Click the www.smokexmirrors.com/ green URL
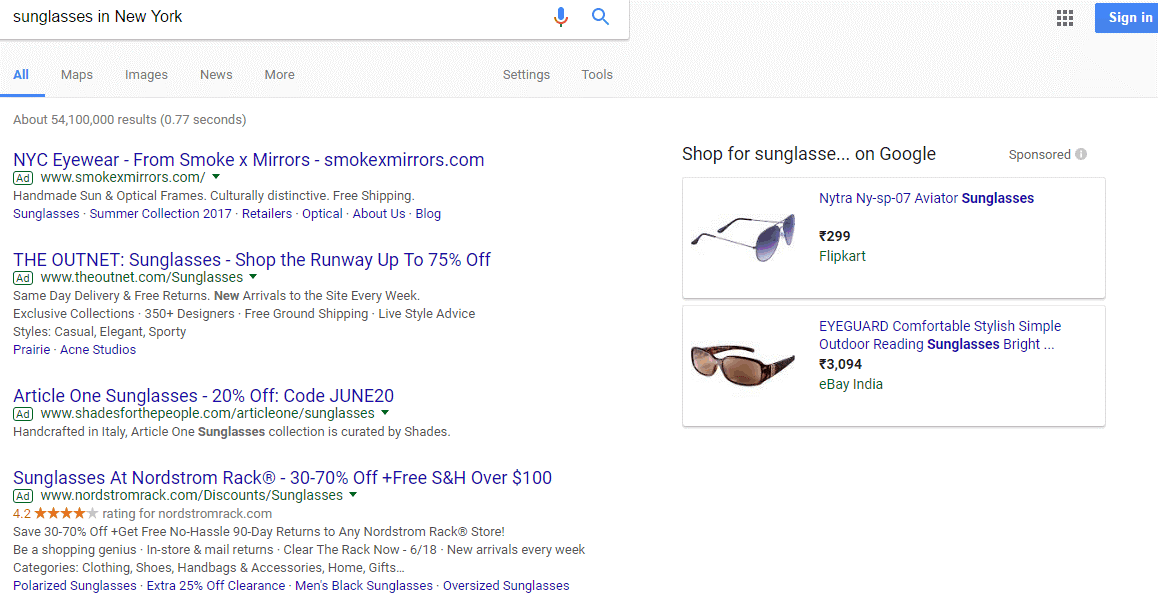Image resolution: width=1158 pixels, height=616 pixels. coord(123,177)
